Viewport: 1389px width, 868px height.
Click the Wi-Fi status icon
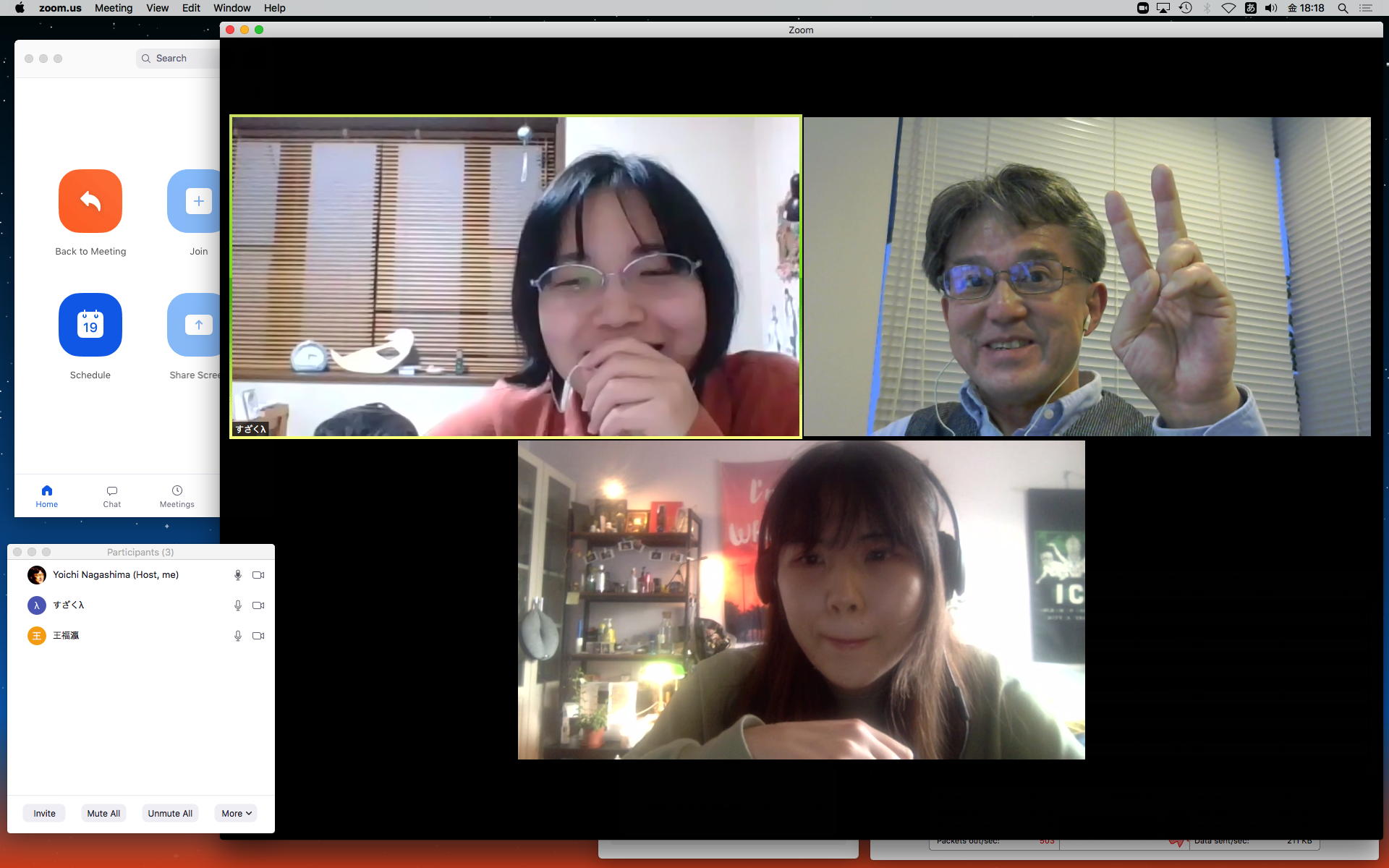(1228, 8)
